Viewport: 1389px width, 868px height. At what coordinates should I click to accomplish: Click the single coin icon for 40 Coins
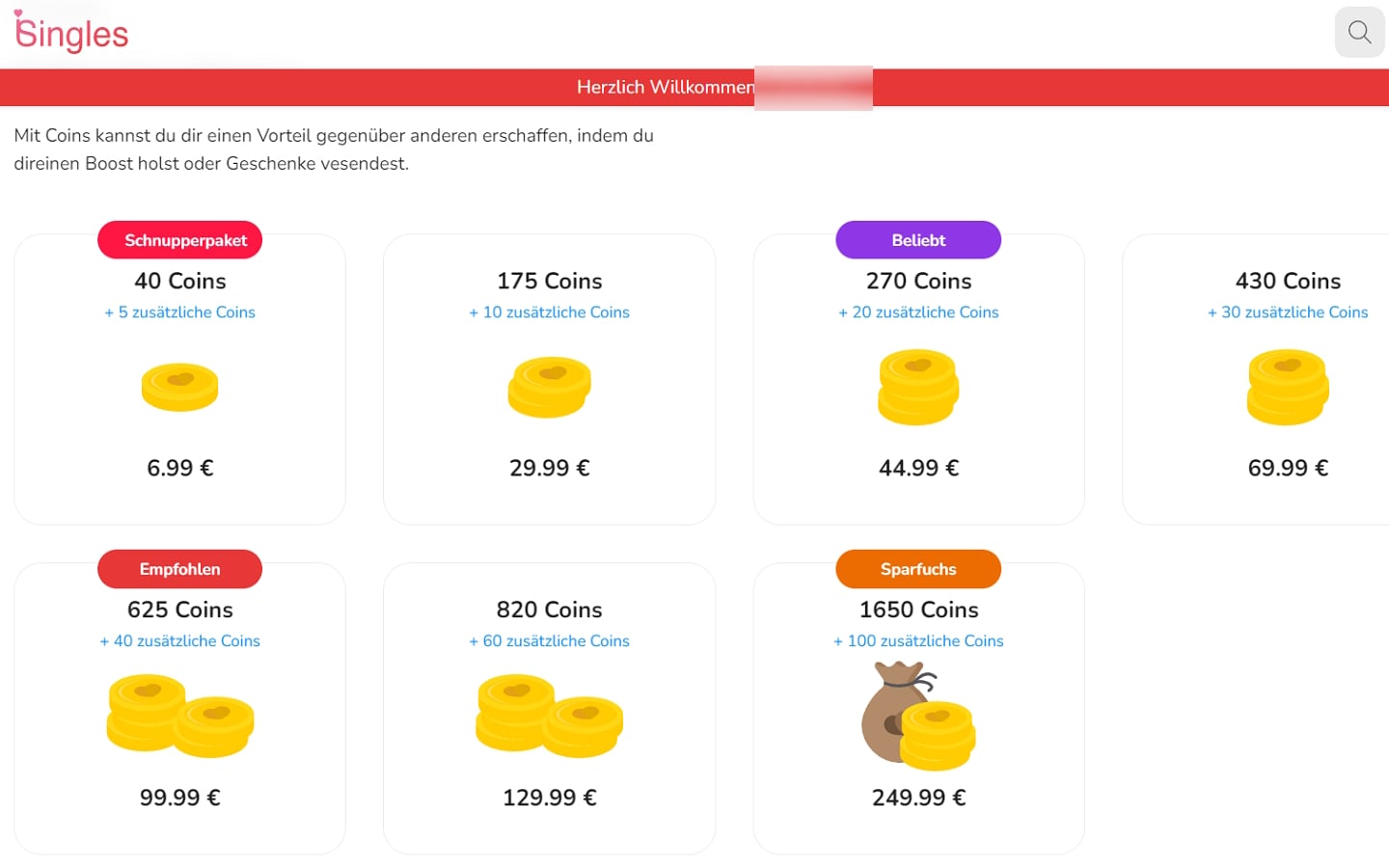(179, 387)
